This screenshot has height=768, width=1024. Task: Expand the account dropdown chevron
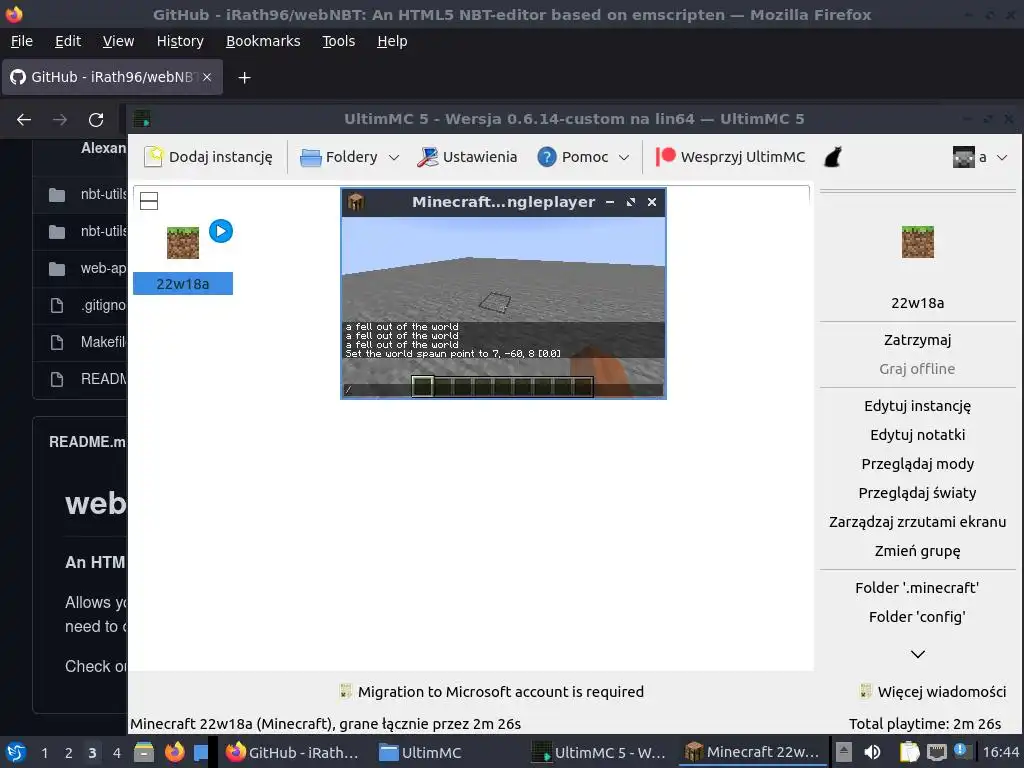click(1002, 157)
